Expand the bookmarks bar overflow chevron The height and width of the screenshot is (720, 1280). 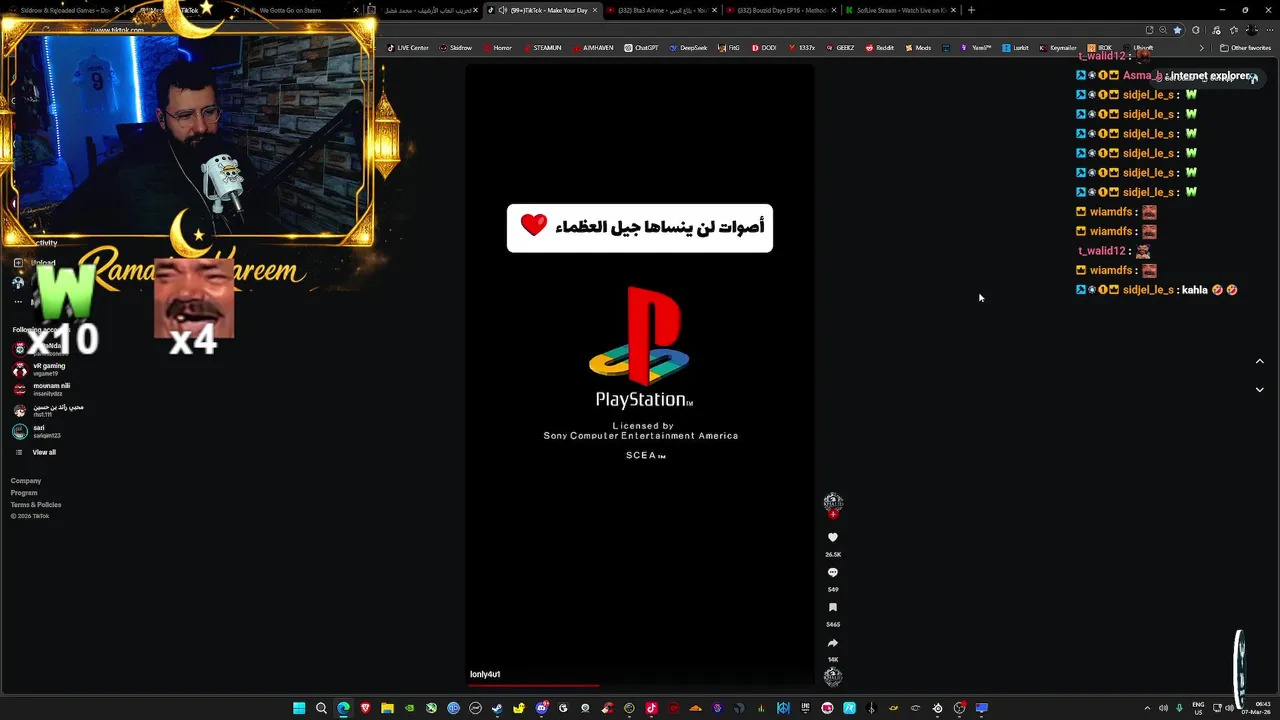tap(1201, 48)
